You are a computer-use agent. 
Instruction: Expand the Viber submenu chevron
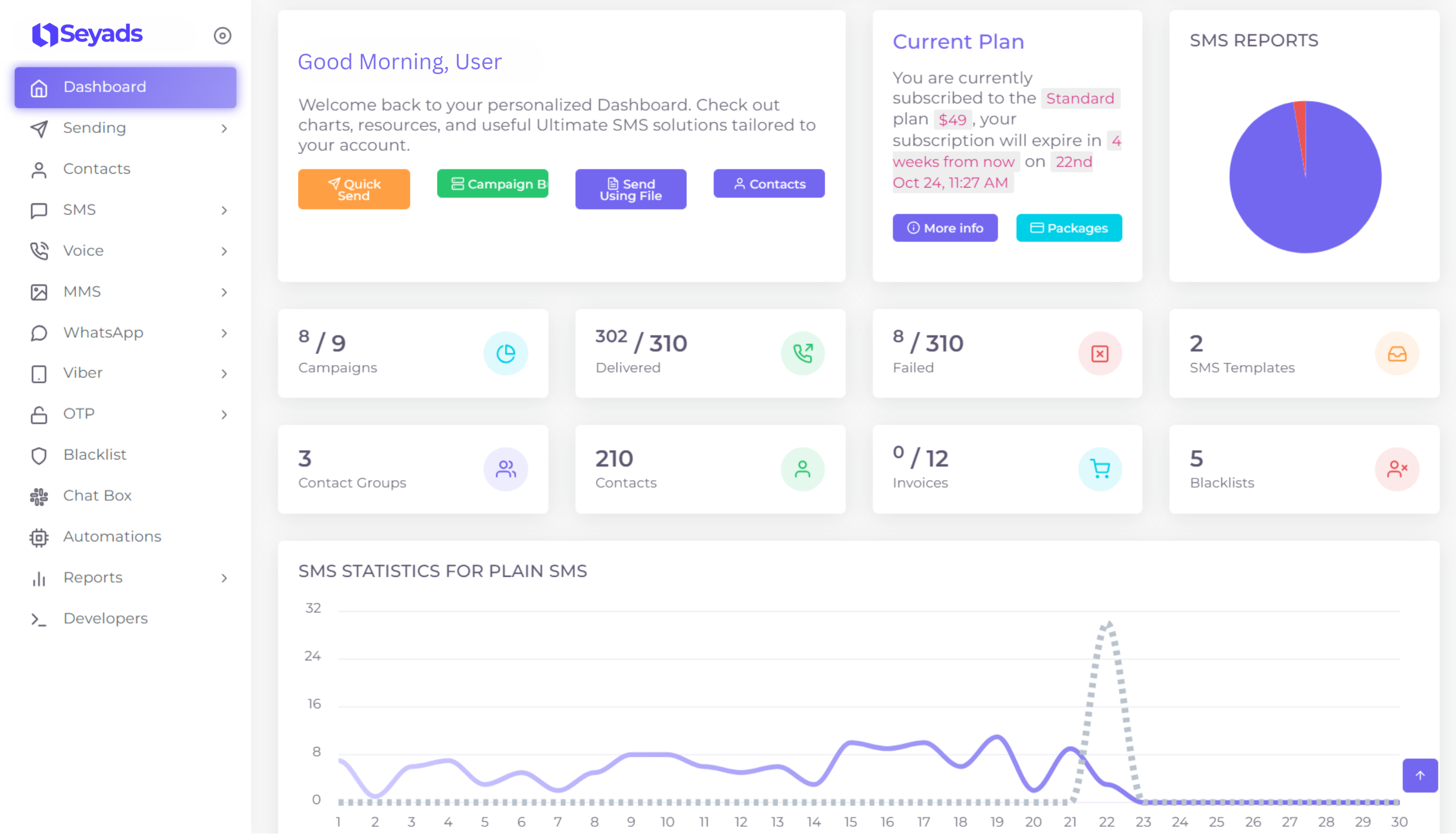[224, 374]
